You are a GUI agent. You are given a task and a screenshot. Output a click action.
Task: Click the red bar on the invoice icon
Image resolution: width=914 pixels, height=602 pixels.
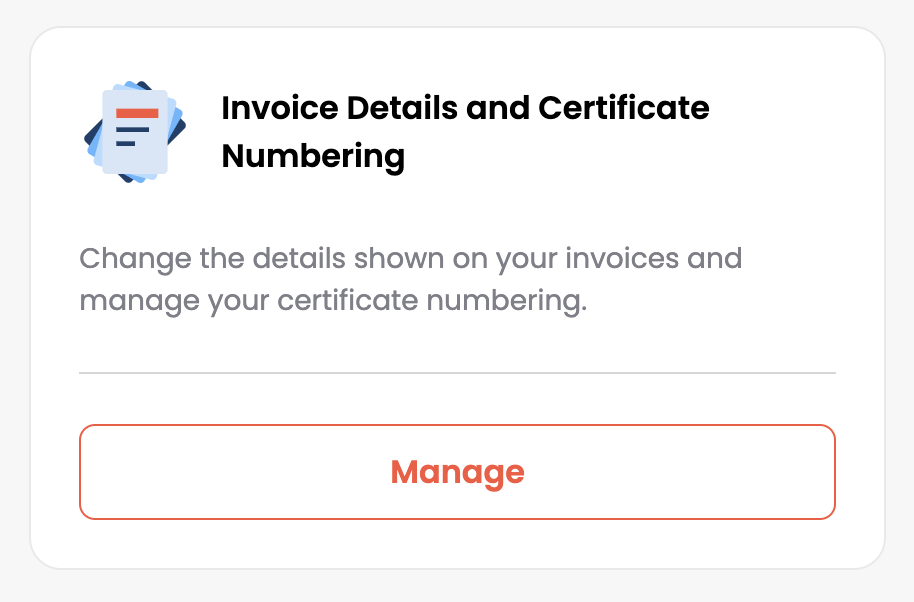tap(137, 113)
